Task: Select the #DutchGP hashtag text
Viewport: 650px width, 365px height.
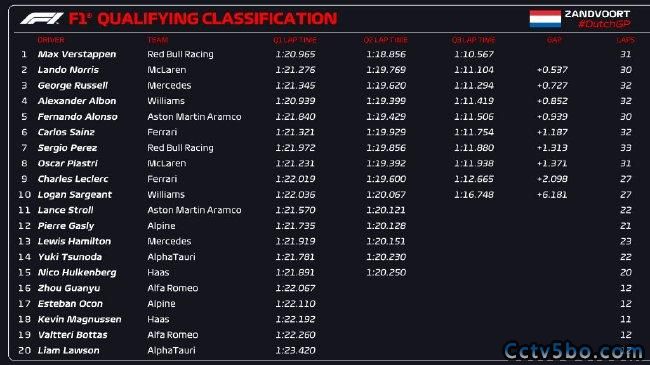Action: tap(604, 24)
